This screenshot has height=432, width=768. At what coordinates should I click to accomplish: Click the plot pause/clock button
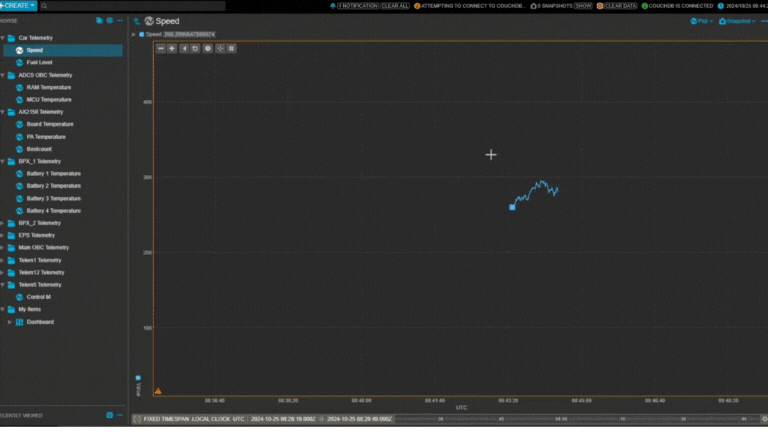tap(208, 48)
